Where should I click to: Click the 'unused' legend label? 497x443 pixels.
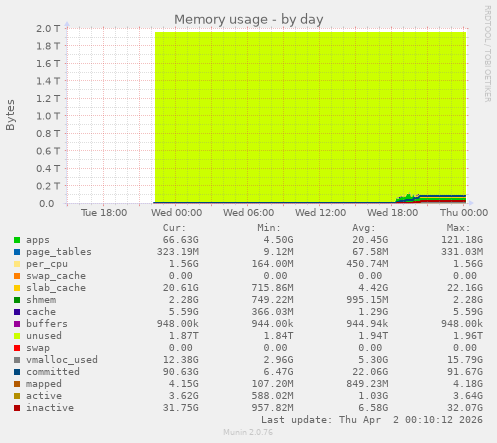(44, 336)
